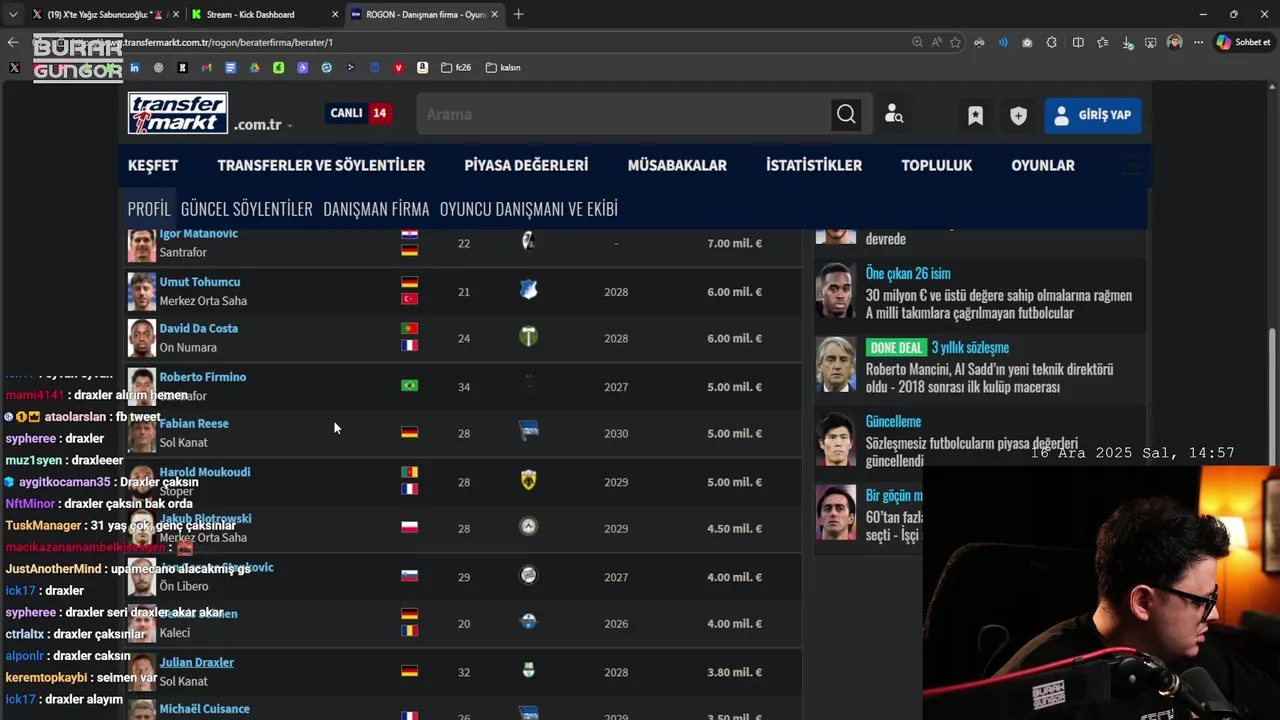
Task: Add this page to favorites star
Action: [956, 42]
